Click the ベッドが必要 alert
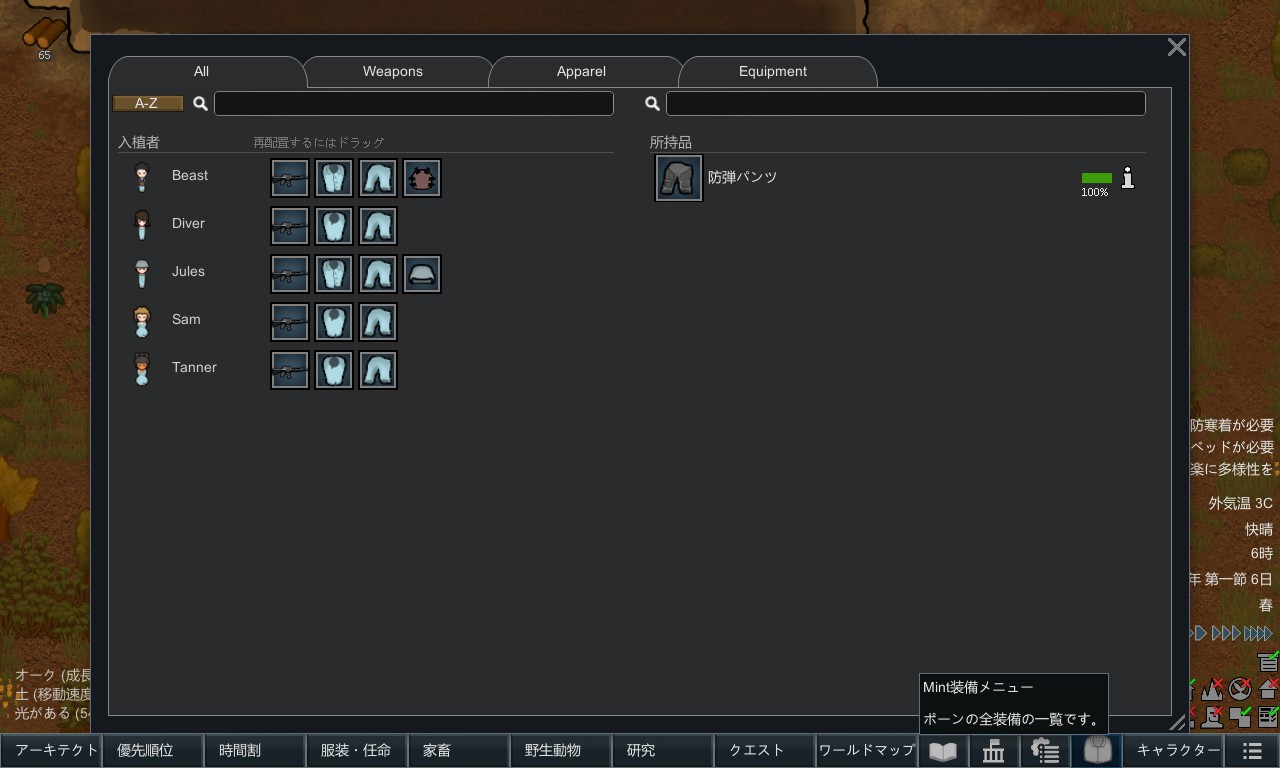This screenshot has width=1280, height=768. (1232, 448)
